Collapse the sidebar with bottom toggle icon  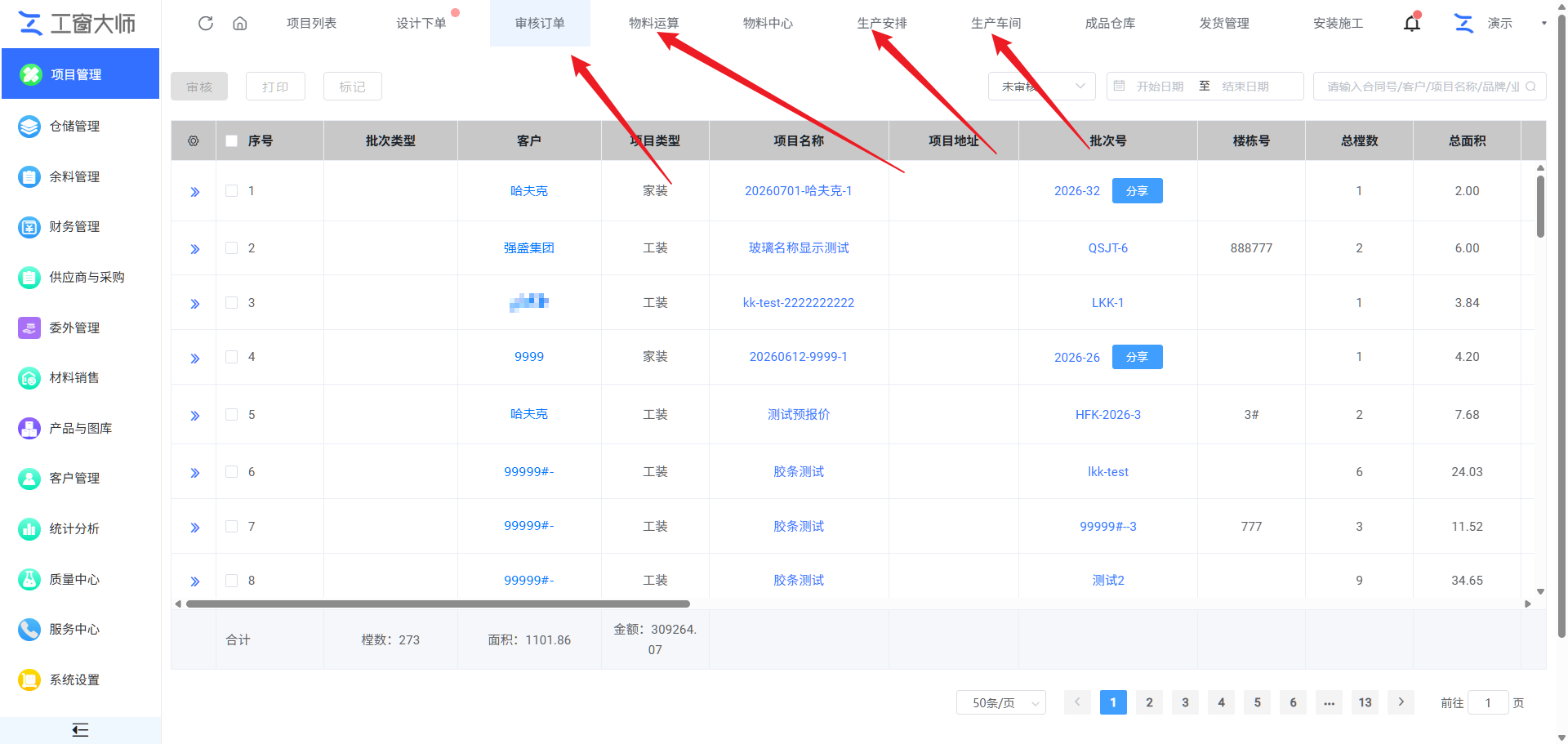80,730
